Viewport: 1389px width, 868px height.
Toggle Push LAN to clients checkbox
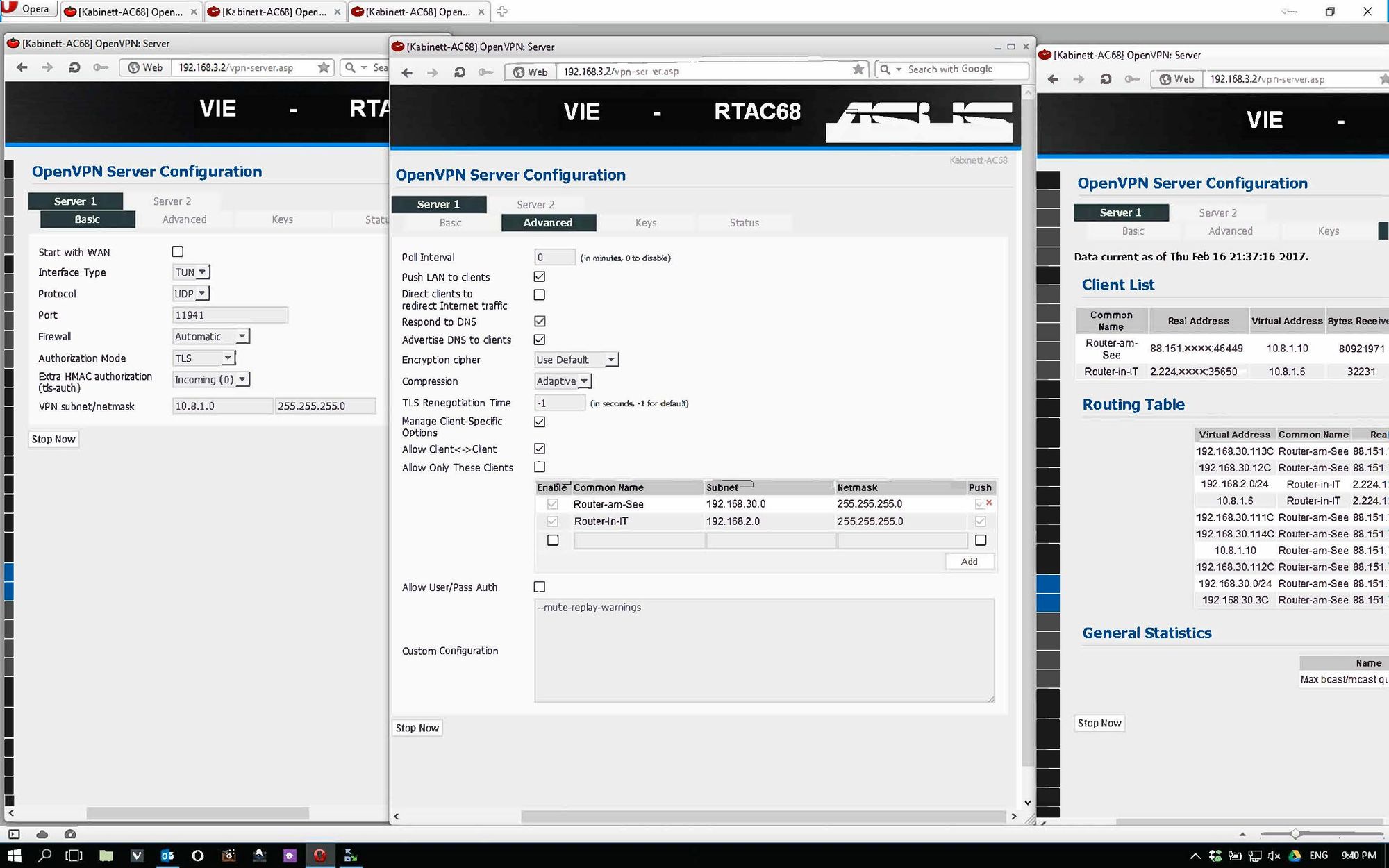[x=540, y=276]
